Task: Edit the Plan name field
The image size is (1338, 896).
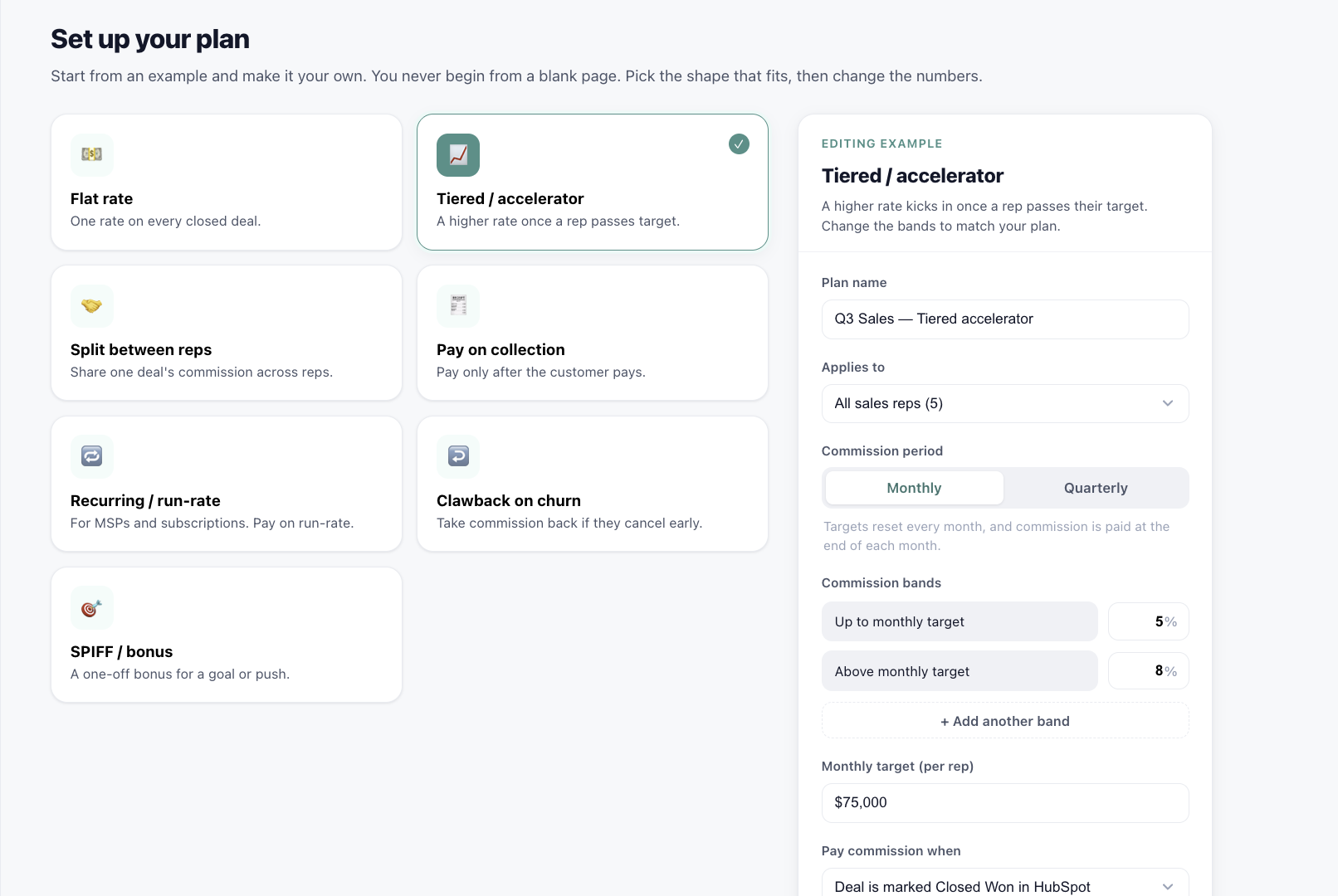Action: [1005, 319]
